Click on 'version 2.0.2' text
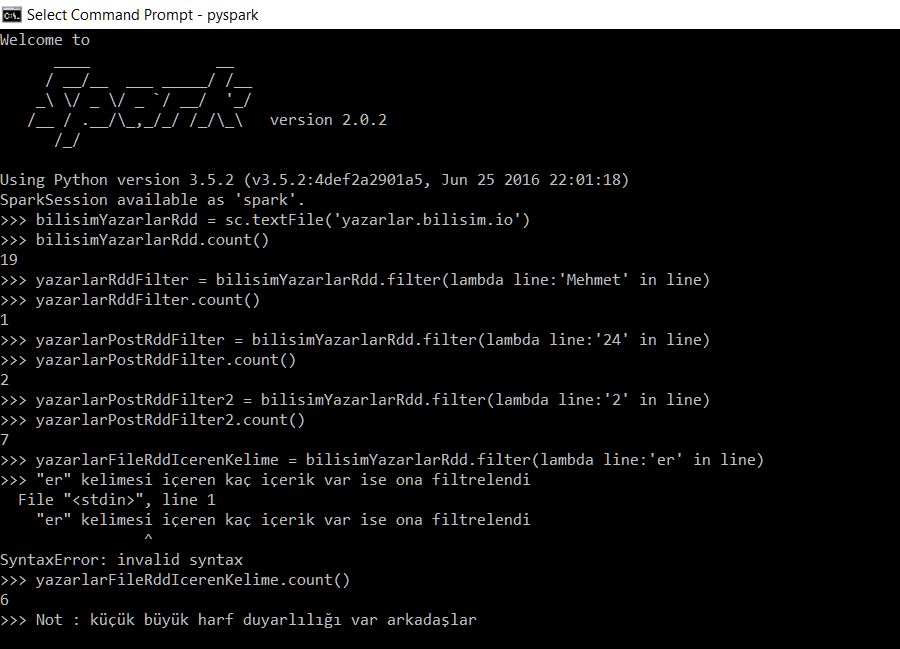Image resolution: width=900 pixels, height=649 pixels. [x=328, y=120]
